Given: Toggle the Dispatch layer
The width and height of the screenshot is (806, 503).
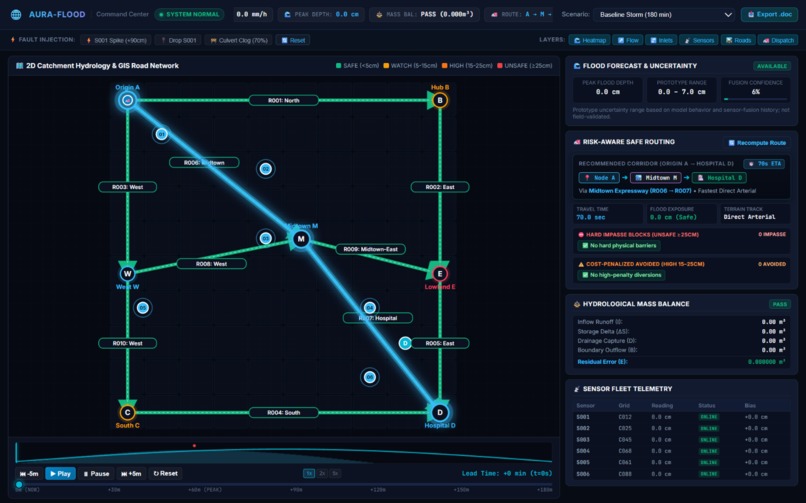Looking at the screenshot, I should 778,40.
